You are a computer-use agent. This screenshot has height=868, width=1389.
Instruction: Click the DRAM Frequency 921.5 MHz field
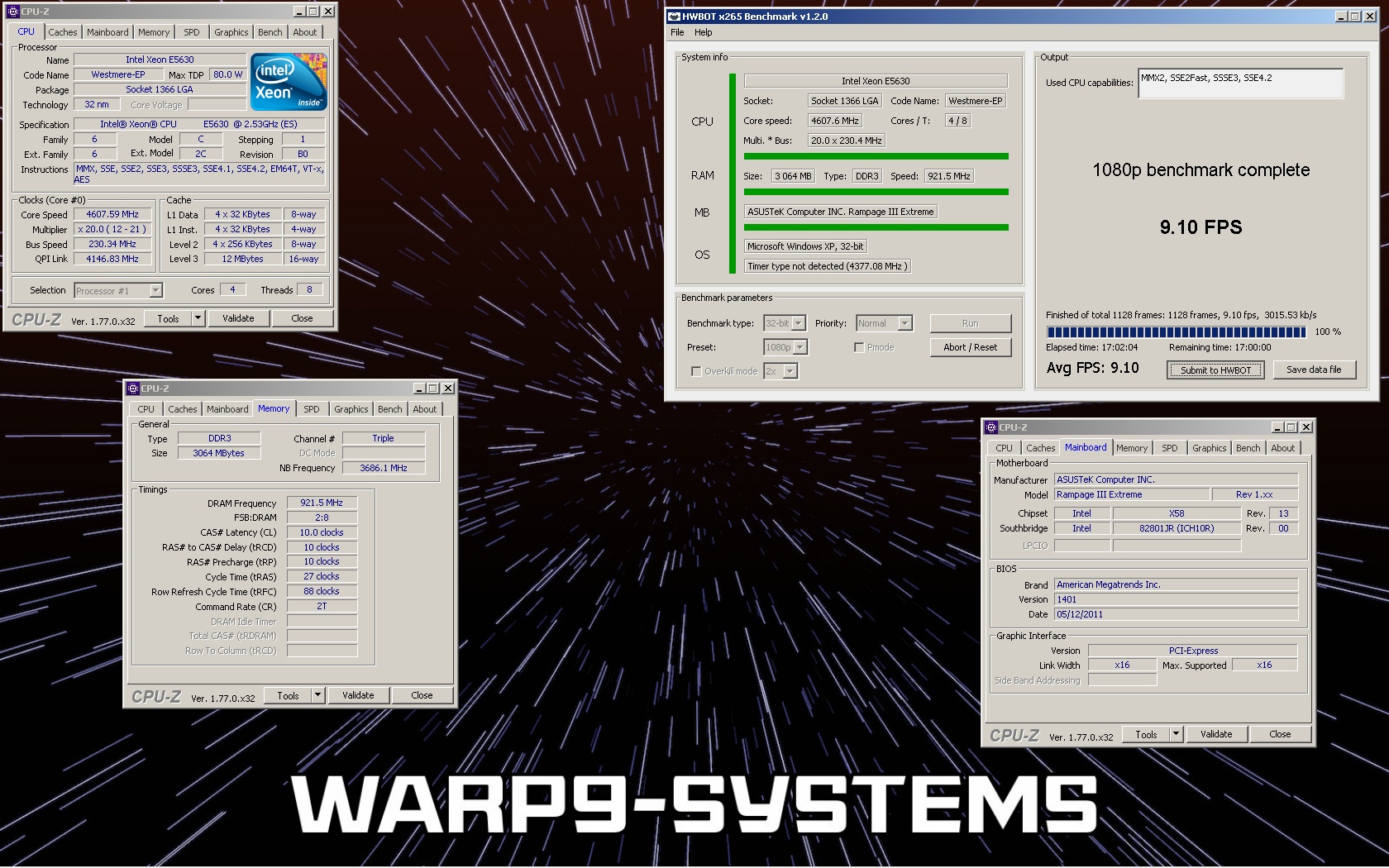tap(322, 503)
